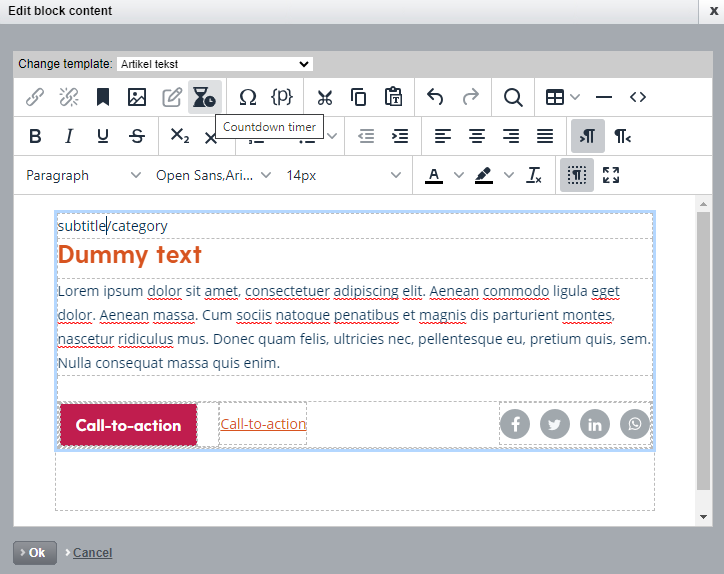Clear formatting from selected text

(534, 175)
